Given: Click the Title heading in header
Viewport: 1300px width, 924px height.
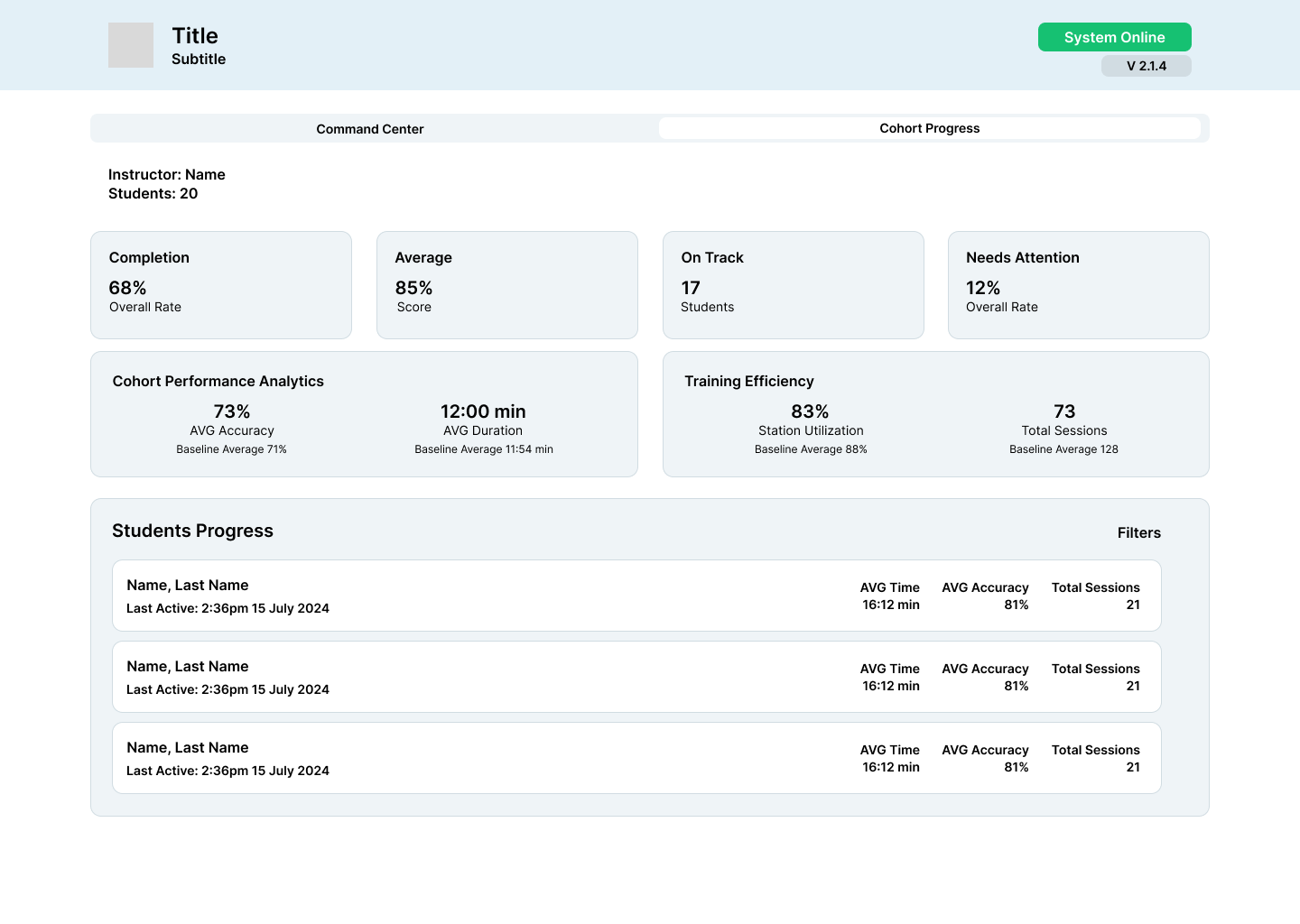Looking at the screenshot, I should (x=195, y=35).
